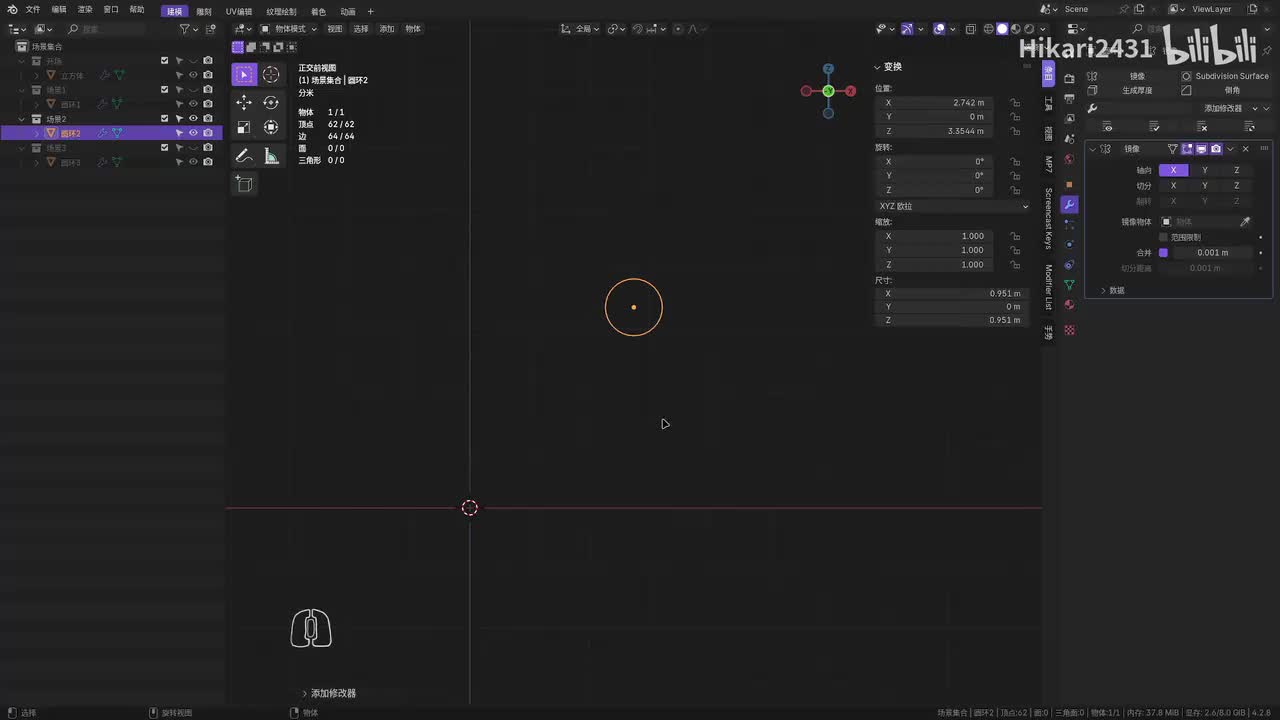
Task: Check the 范围限制 clipping checkbox
Action: click(x=1163, y=237)
